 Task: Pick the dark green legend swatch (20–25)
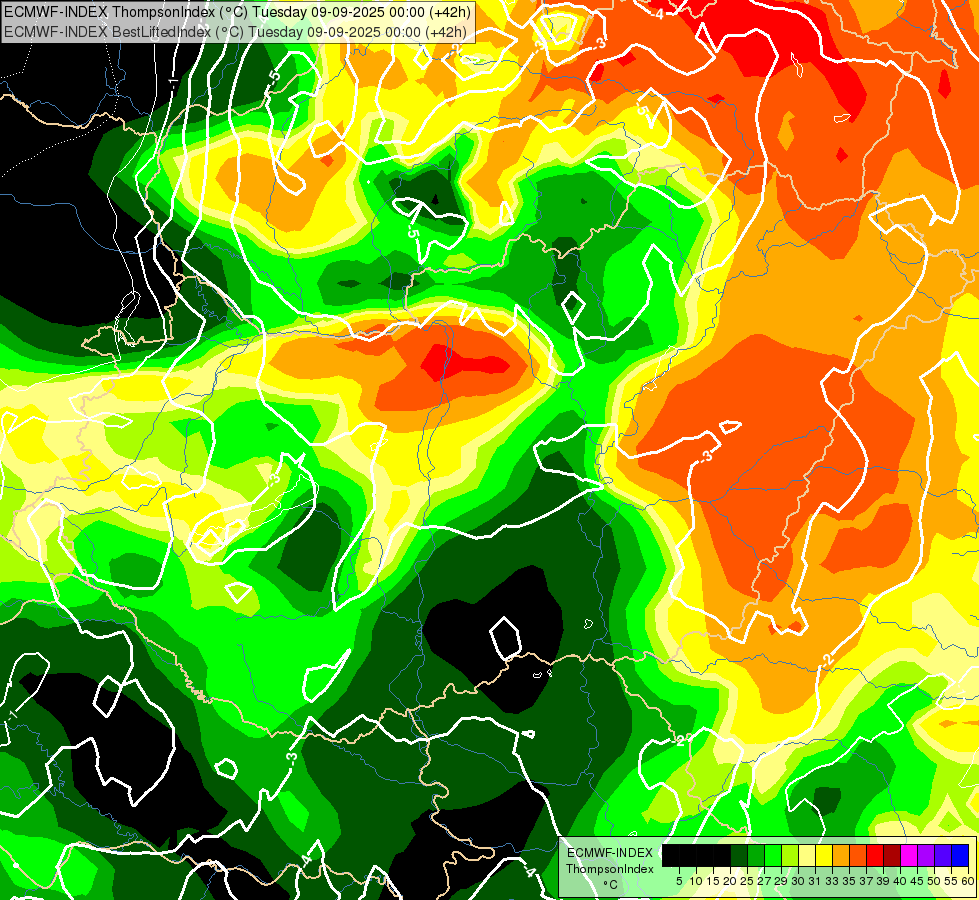click(739, 855)
